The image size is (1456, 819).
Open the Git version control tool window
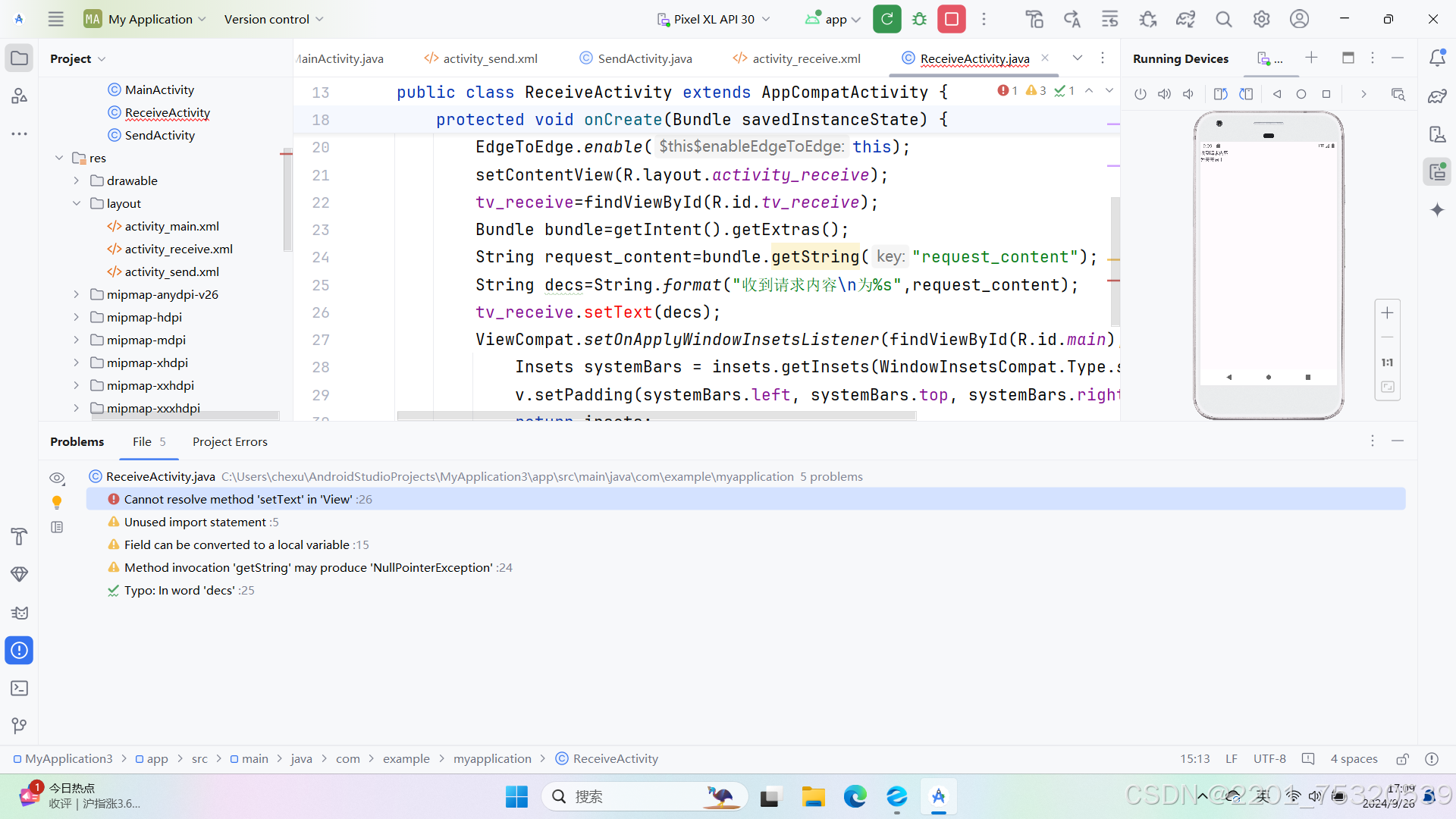(20, 726)
